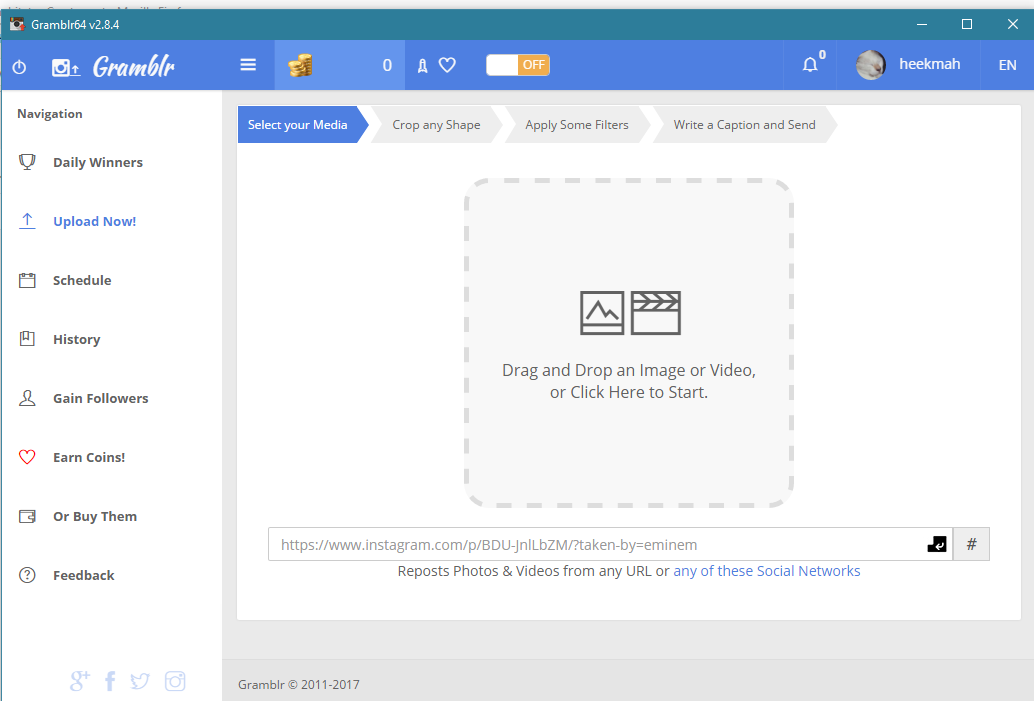
Task: Click the Navigation heading text
Action: point(49,113)
